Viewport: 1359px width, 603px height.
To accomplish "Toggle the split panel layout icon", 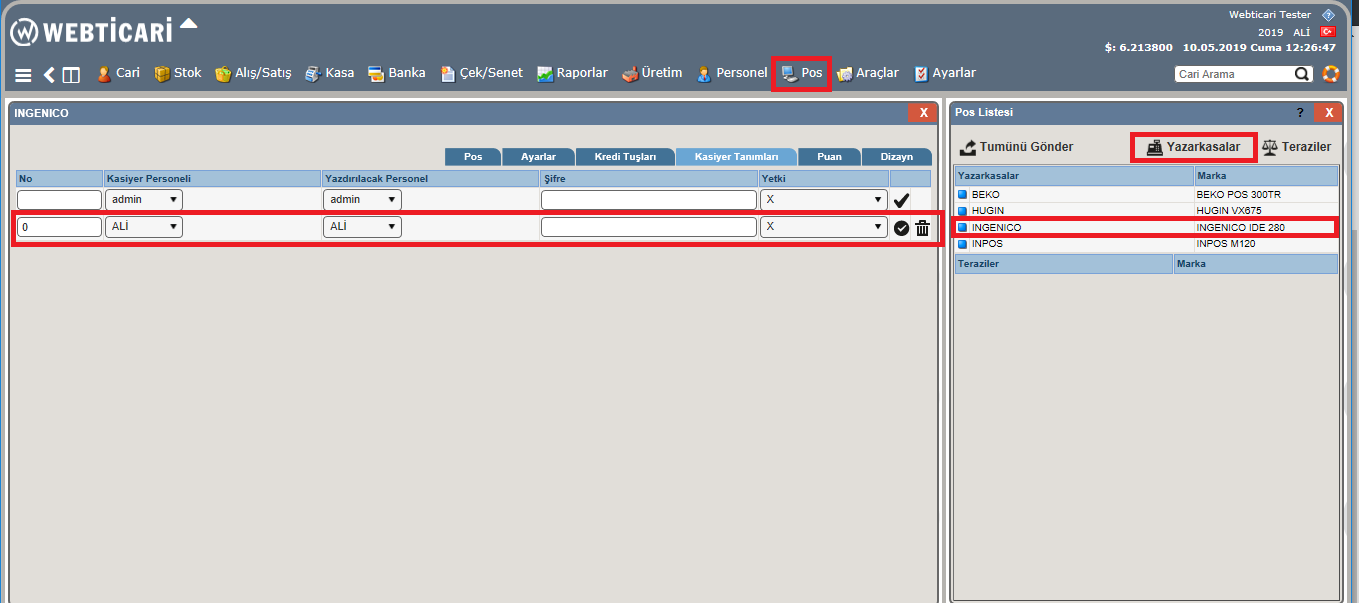I will 71,75.
